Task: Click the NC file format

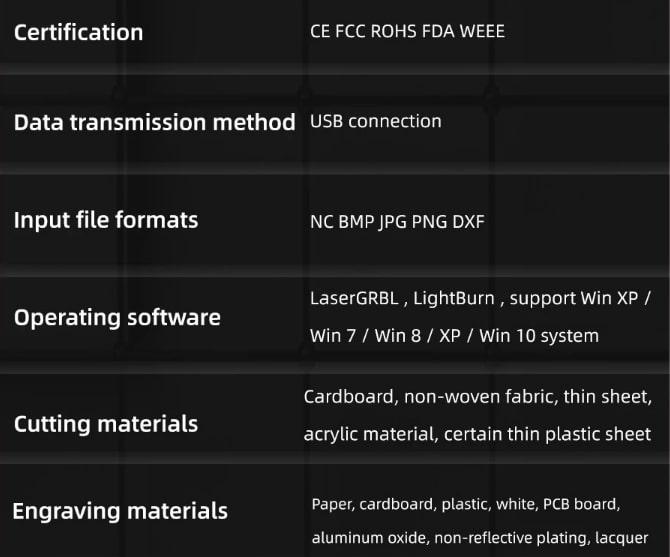Action: [322, 221]
